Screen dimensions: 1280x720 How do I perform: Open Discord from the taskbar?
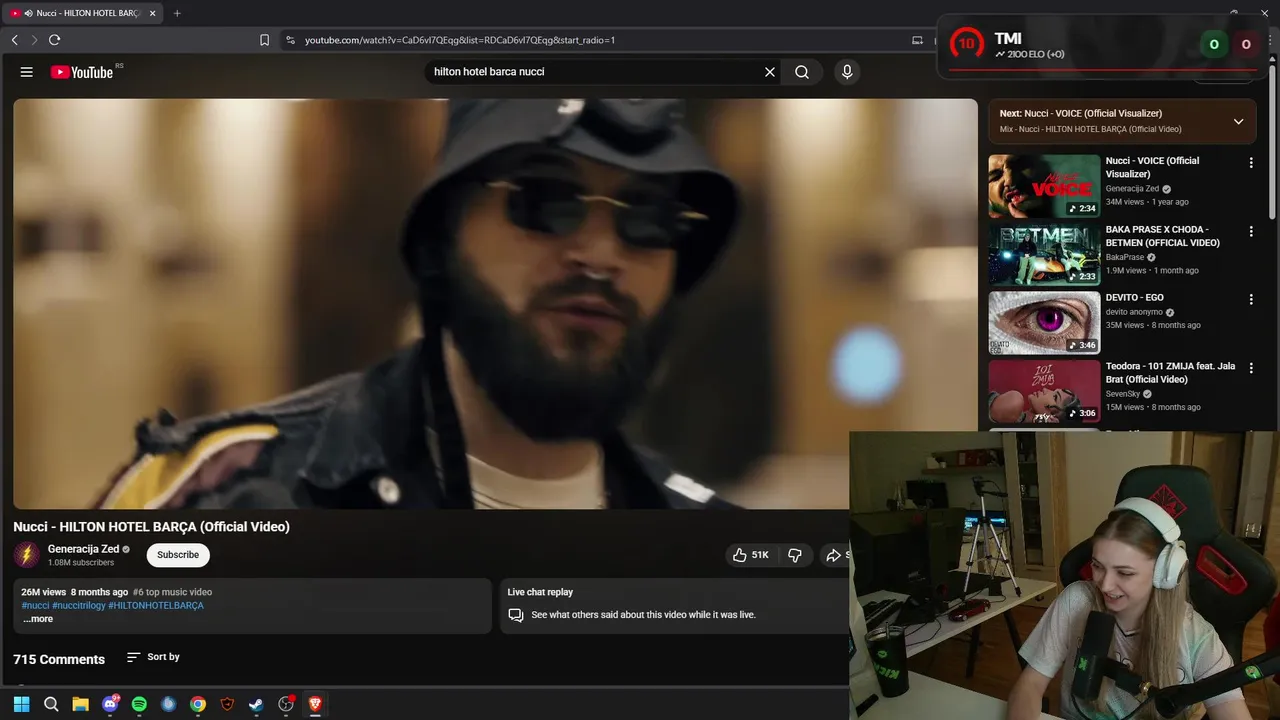tap(110, 704)
